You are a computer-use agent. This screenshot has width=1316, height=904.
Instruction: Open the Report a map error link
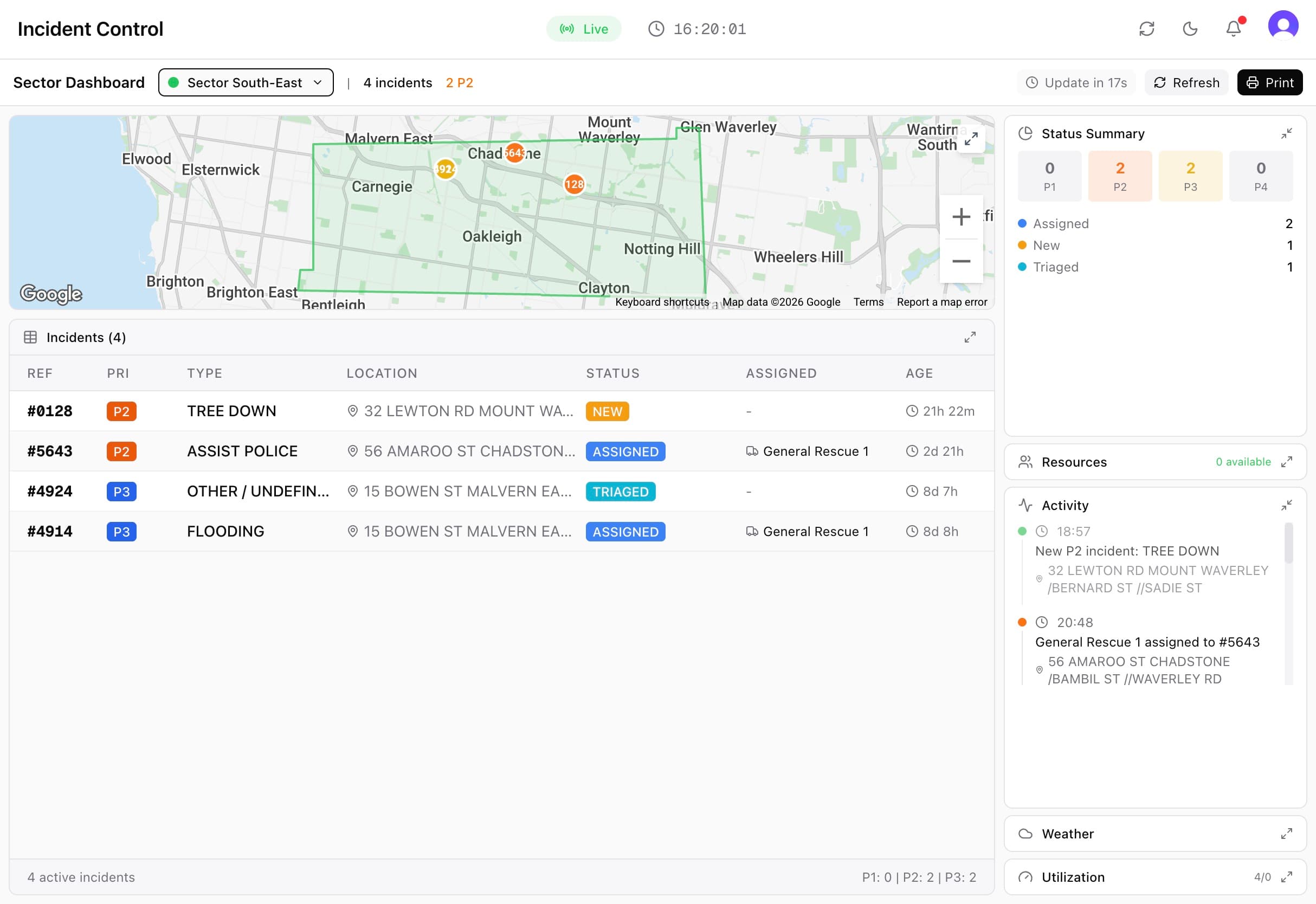click(942, 302)
